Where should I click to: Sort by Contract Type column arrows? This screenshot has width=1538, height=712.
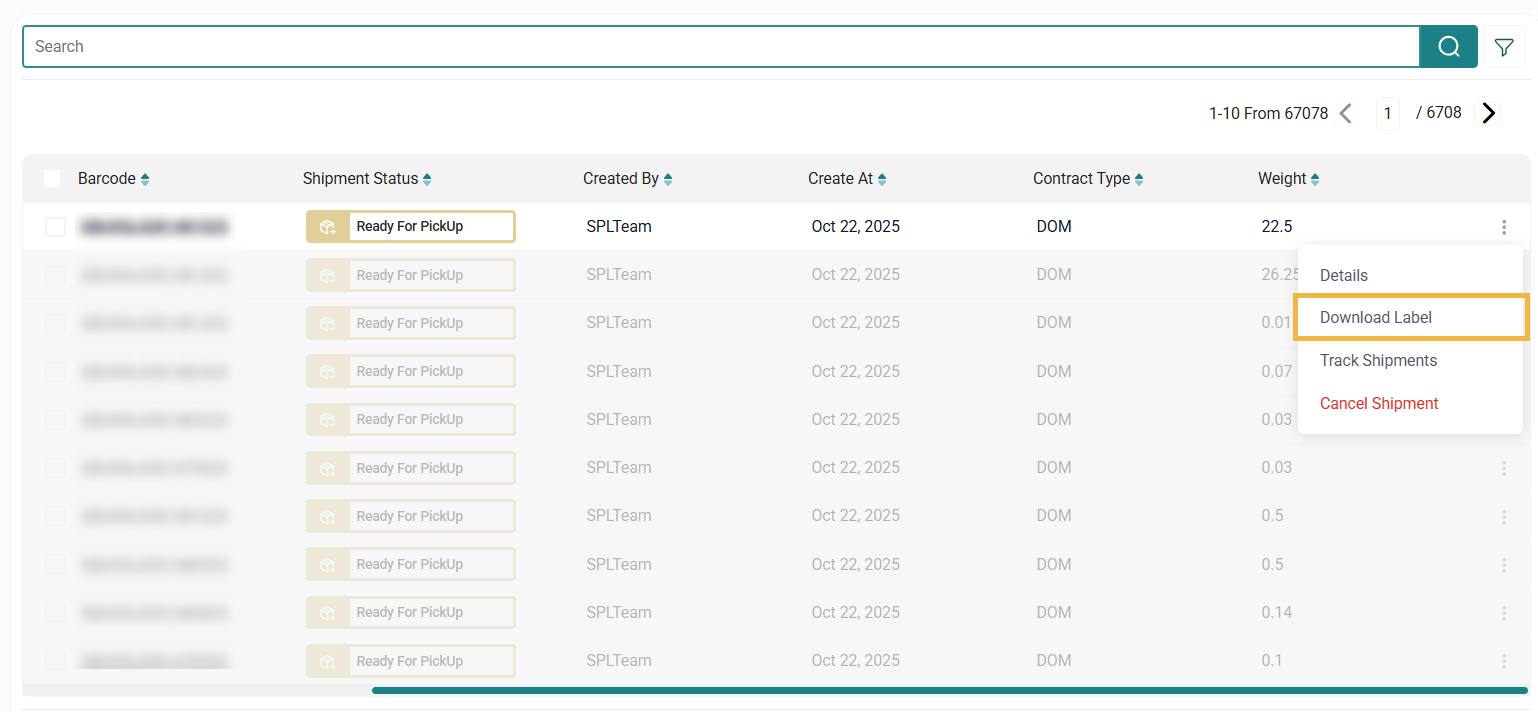1139,179
